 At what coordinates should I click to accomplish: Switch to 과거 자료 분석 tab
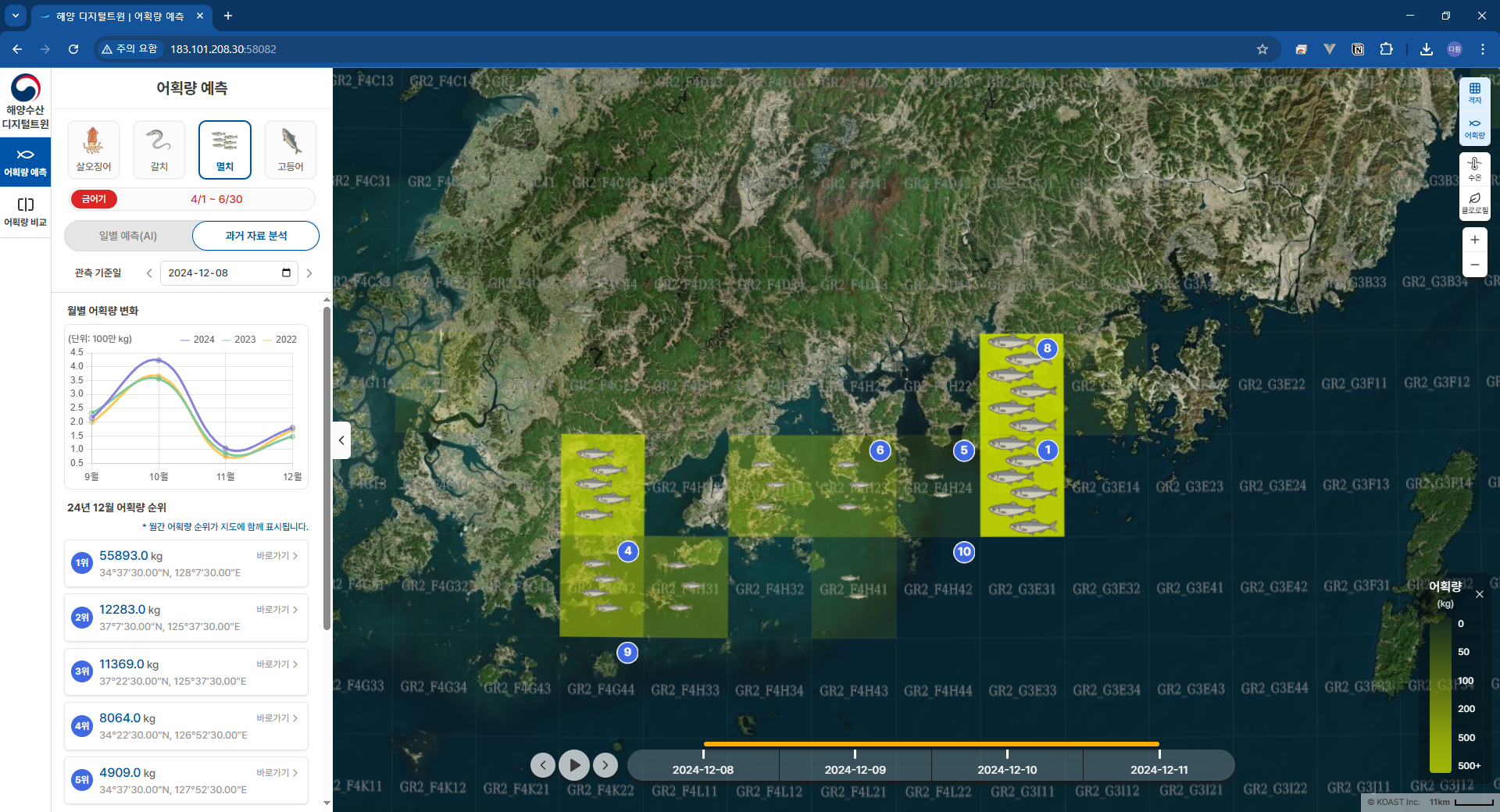click(x=256, y=236)
